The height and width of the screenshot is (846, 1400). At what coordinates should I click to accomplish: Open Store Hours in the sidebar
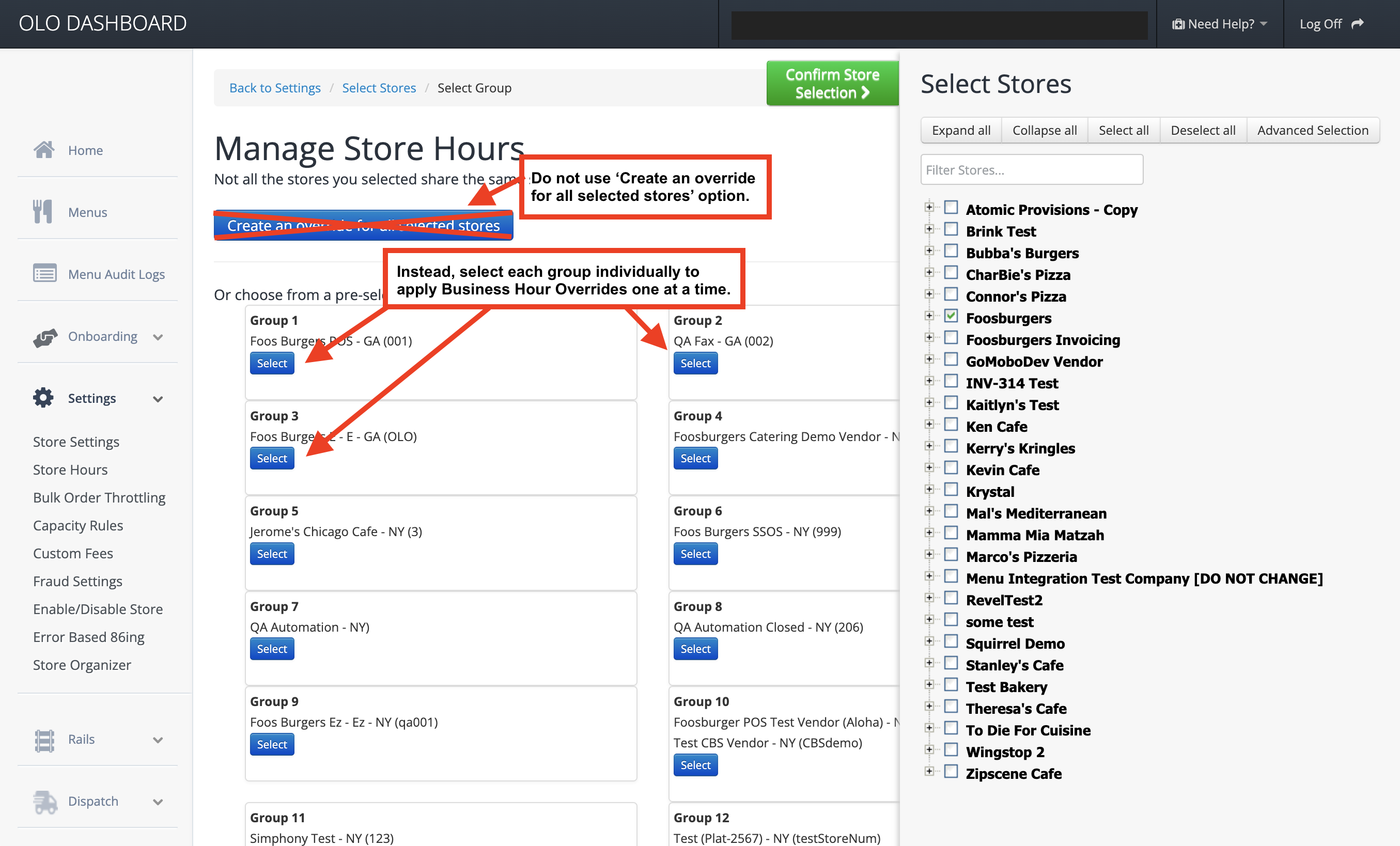(x=70, y=469)
